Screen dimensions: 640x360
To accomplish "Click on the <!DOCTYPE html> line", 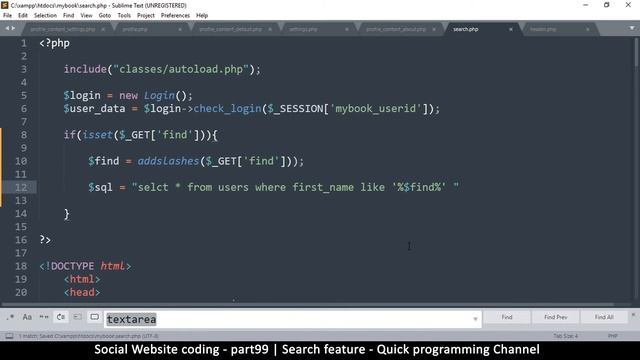I will [x=85, y=266].
